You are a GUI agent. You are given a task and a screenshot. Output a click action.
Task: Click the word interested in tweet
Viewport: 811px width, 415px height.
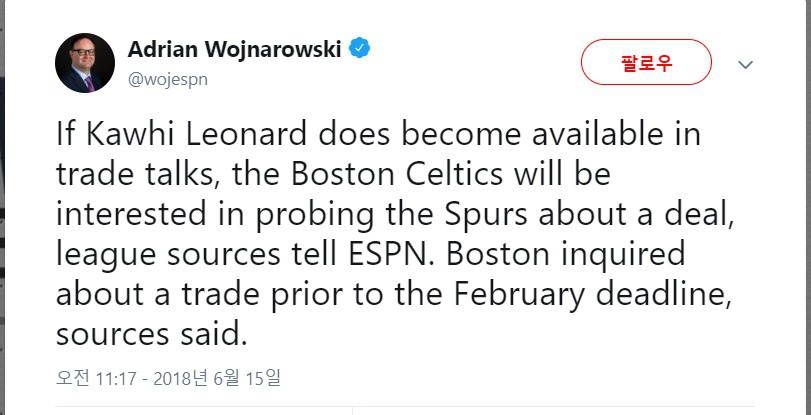131,215
